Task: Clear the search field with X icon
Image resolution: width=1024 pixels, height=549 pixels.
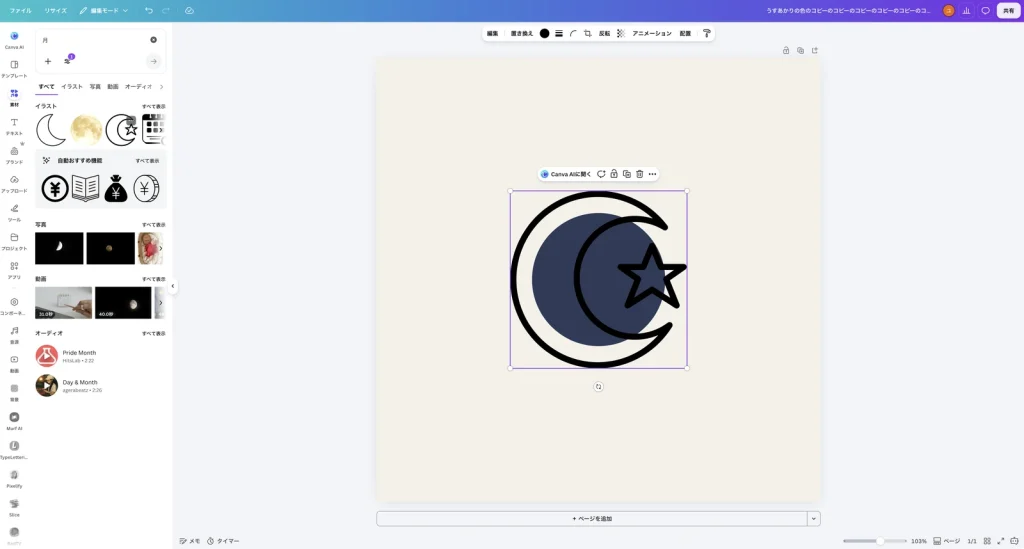Action: 153,40
